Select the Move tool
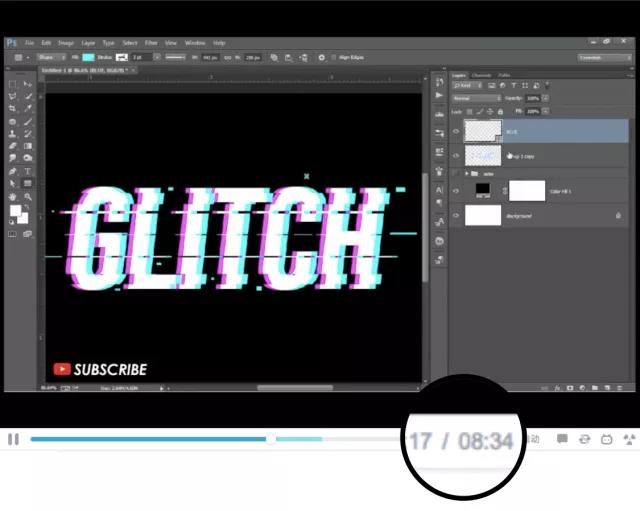640x511 pixels. point(28,84)
